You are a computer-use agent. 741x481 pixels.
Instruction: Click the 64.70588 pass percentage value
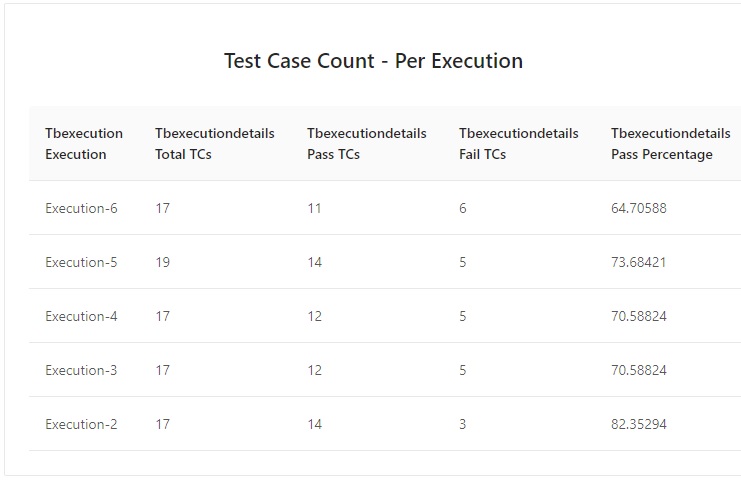coord(639,208)
